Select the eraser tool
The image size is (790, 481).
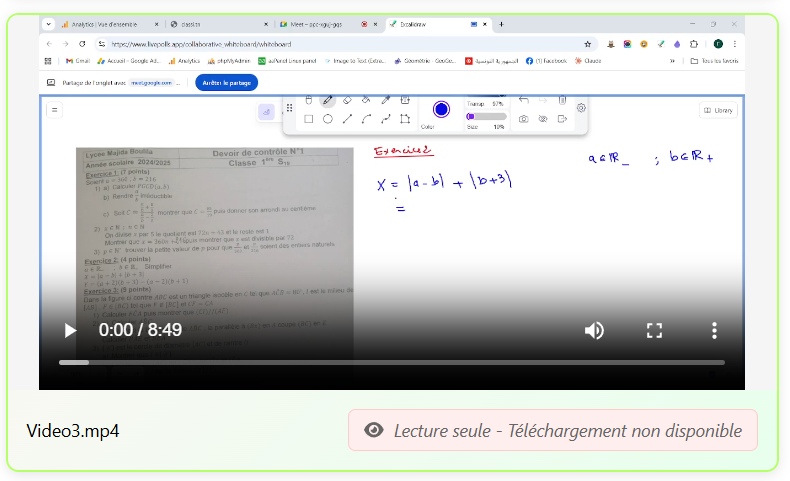[x=347, y=100]
